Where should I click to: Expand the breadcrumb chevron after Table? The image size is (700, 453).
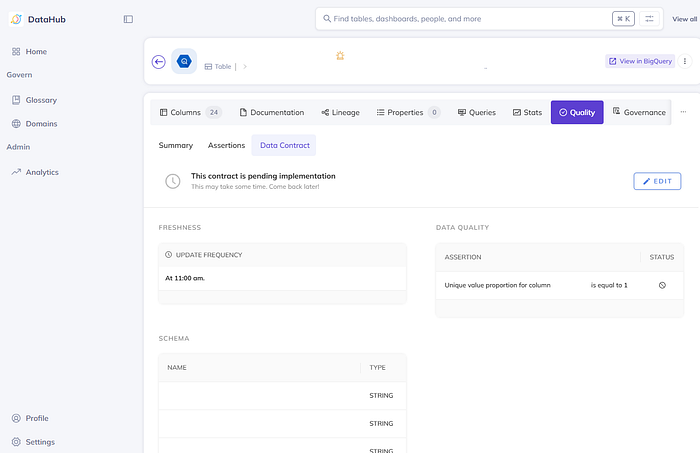click(x=245, y=66)
